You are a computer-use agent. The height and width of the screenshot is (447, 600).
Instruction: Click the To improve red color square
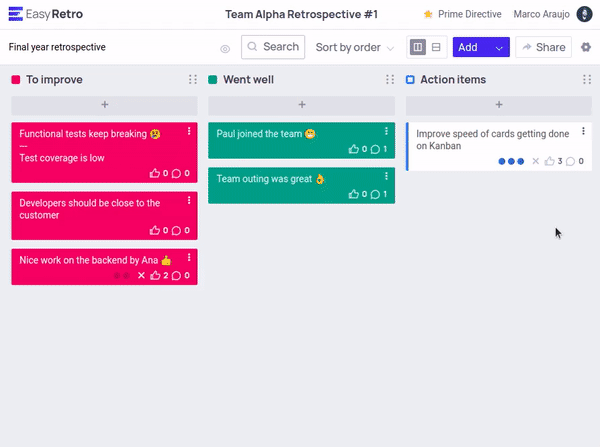16,80
